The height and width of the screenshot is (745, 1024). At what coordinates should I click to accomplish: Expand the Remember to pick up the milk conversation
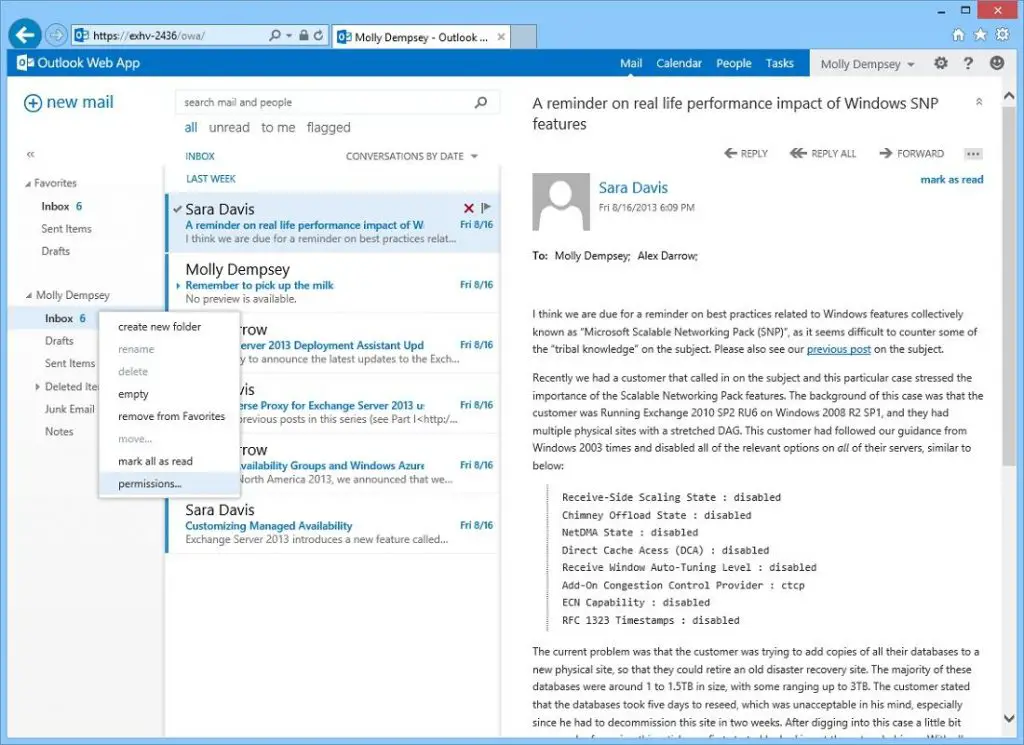coord(178,285)
